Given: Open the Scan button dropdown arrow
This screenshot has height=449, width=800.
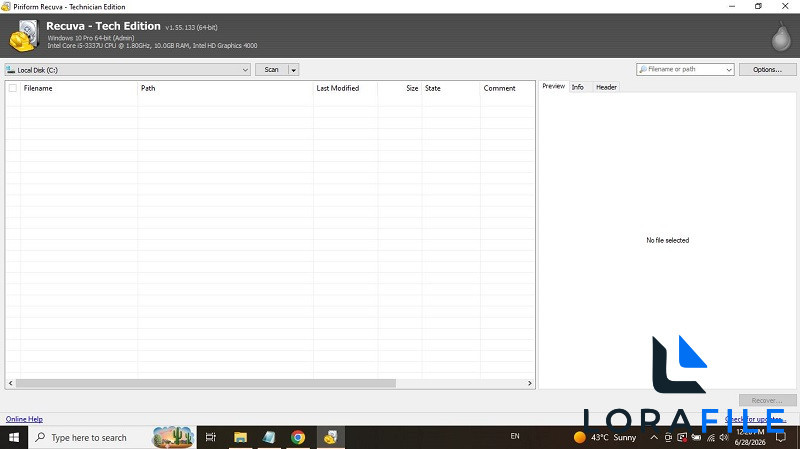Looking at the screenshot, I should [x=294, y=70].
